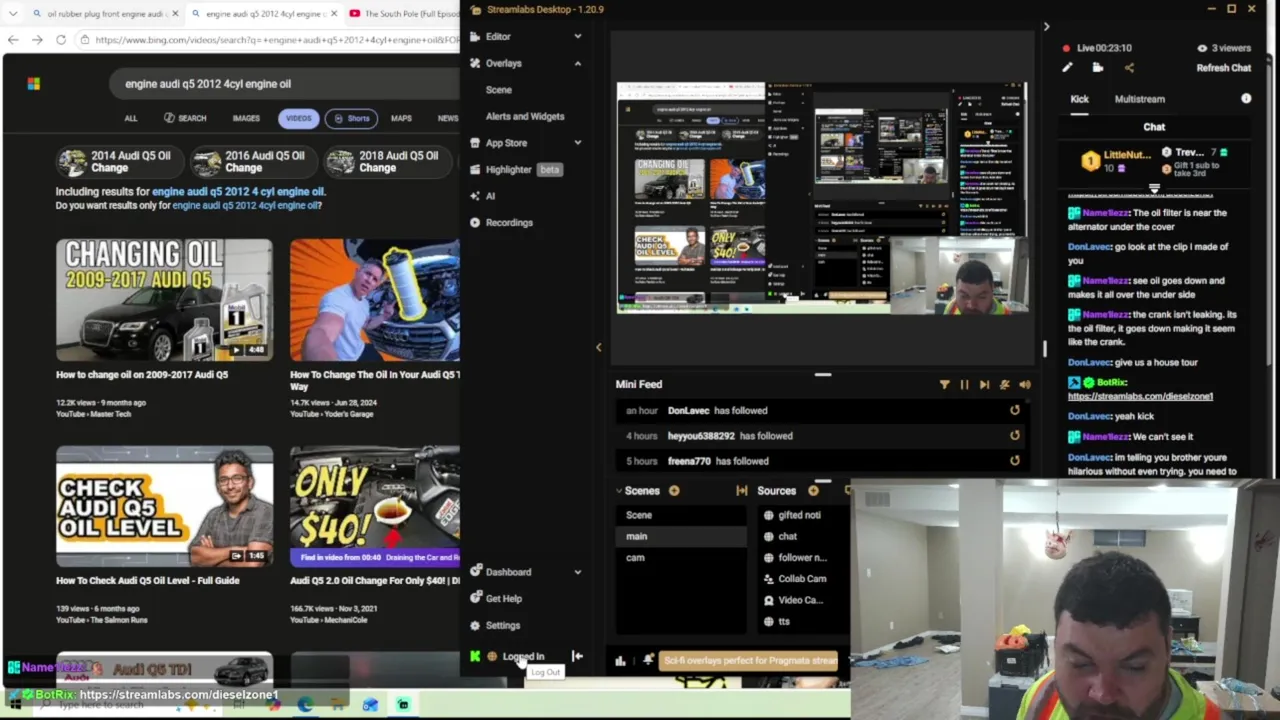Expand the App Store dropdown chevron
1280x720 pixels.
click(x=577, y=143)
